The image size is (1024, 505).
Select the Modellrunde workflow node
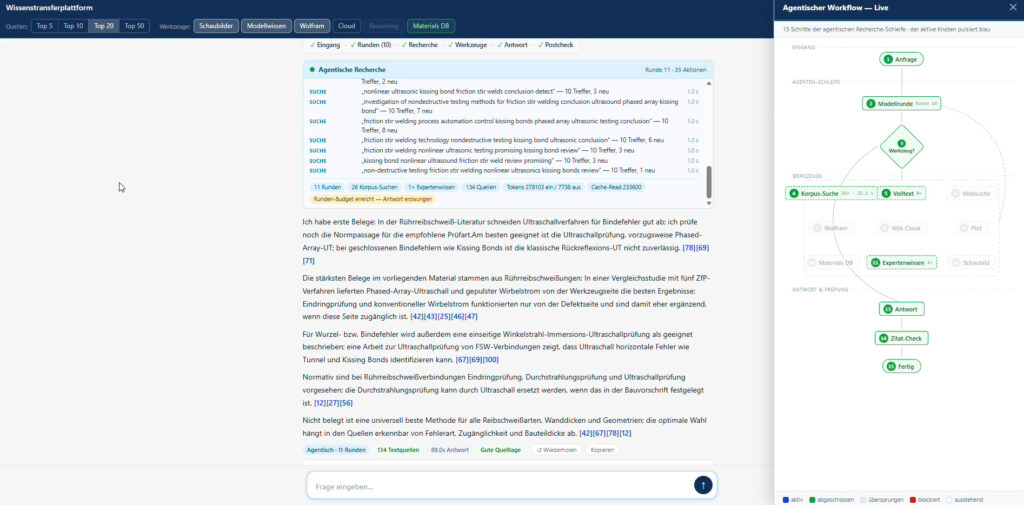pyautogui.click(x=901, y=103)
